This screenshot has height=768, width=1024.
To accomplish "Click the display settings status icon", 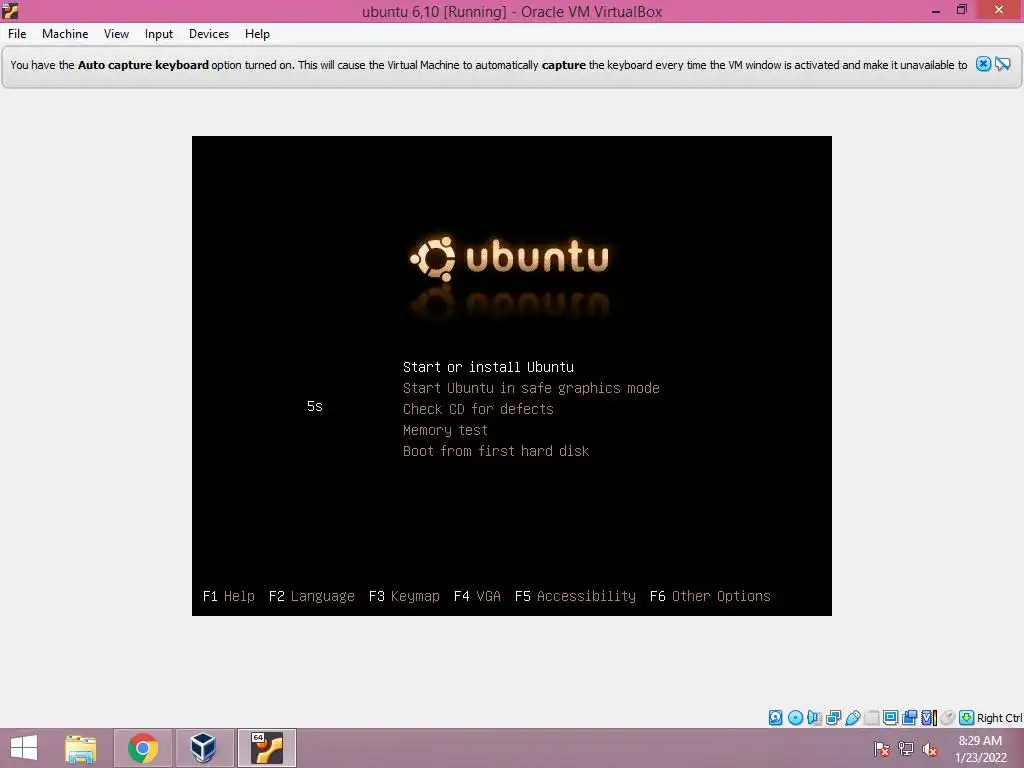I will click(890, 718).
